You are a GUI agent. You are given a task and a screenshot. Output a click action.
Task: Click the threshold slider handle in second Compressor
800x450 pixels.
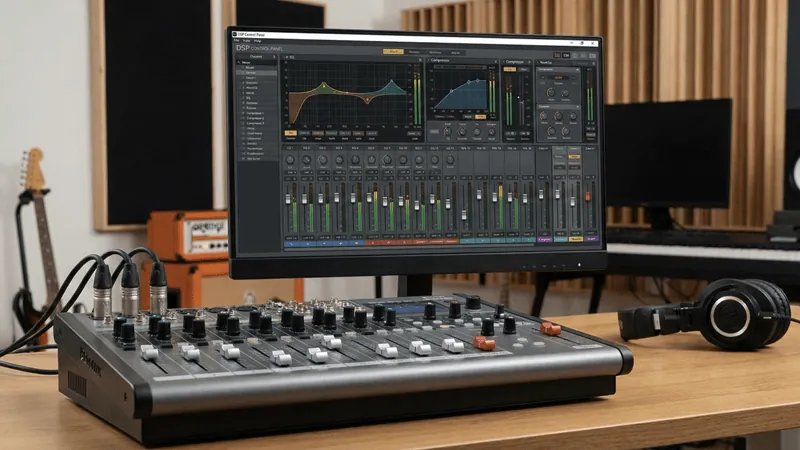pos(521,102)
